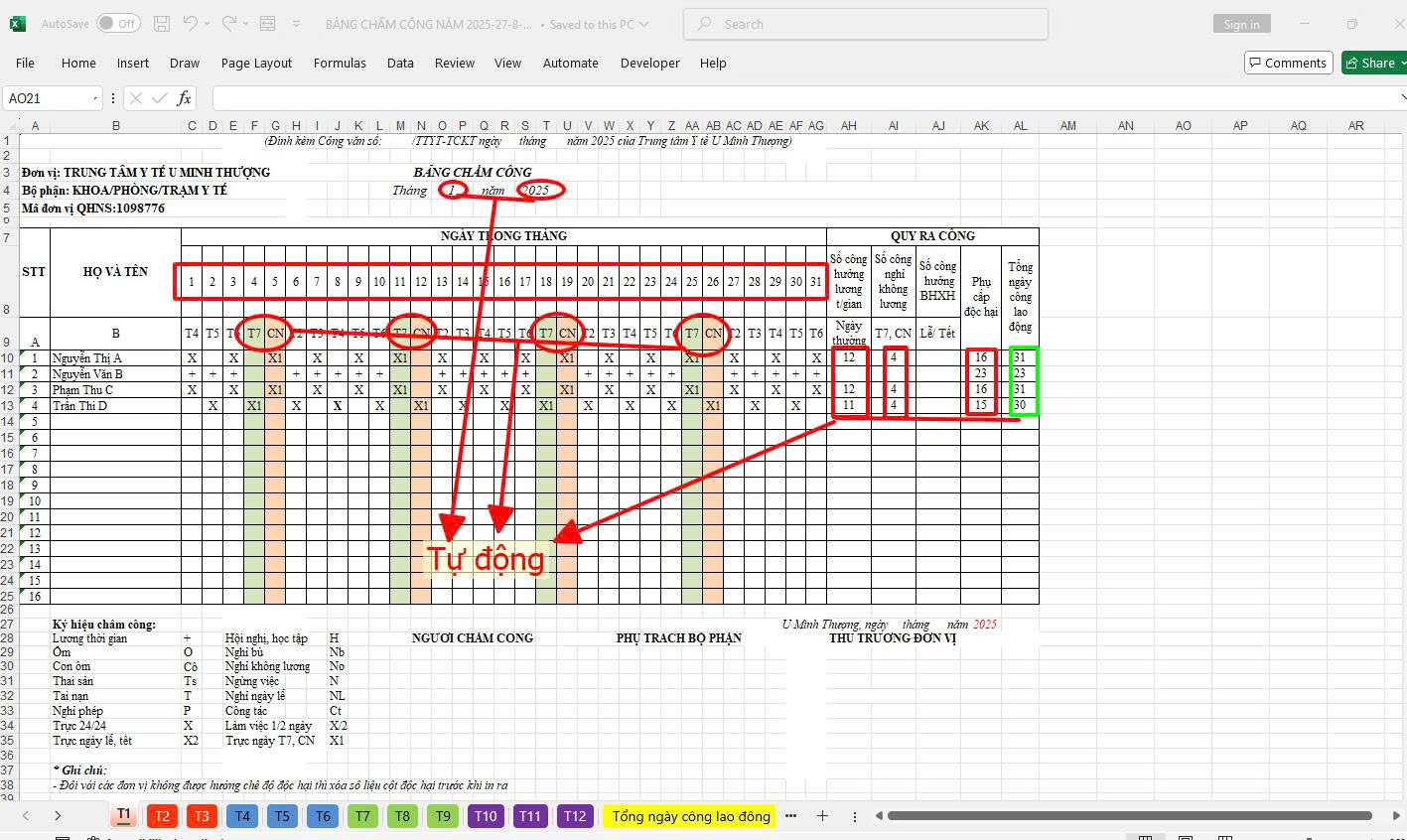1407x840 pixels.
Task: Open the Formulas ribbon tab
Action: [340, 63]
